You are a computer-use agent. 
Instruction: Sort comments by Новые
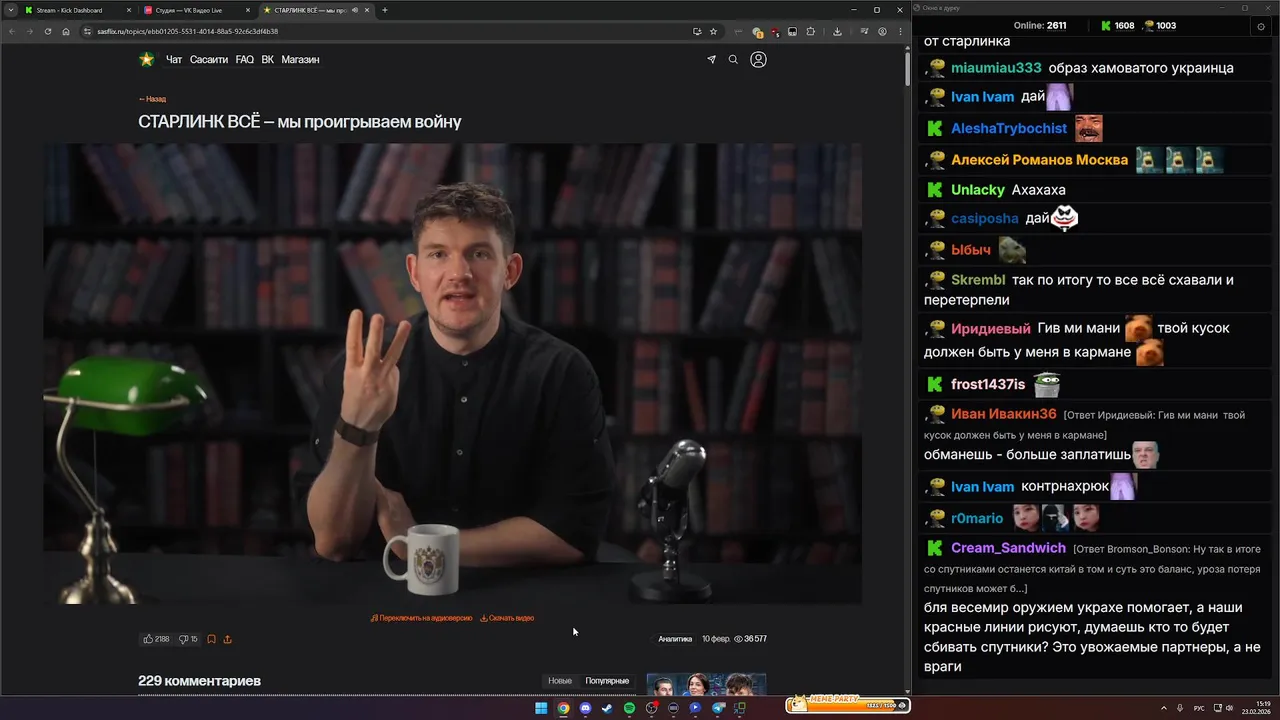coord(560,681)
